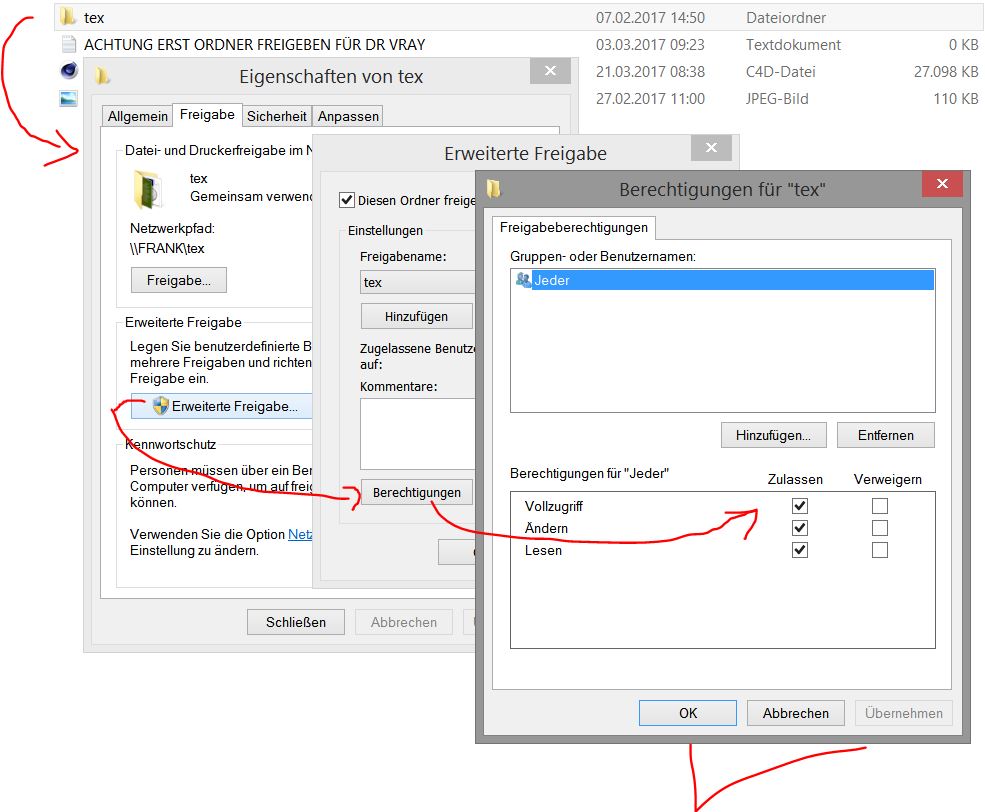Click the Jeder user group icon
Viewport: 985px width, 812px height.
pyautogui.click(x=523, y=281)
